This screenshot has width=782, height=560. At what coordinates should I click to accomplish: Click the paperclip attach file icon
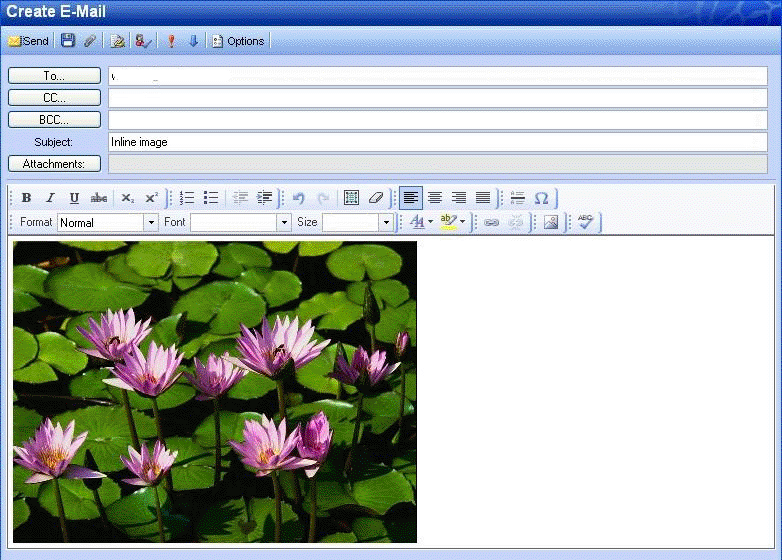point(90,41)
